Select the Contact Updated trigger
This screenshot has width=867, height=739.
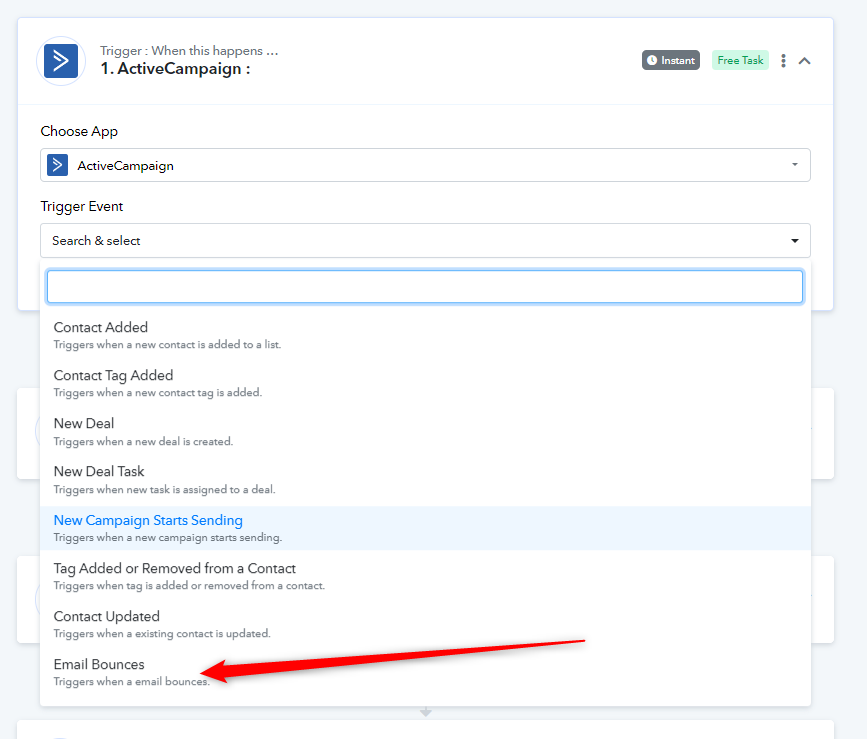coord(425,624)
